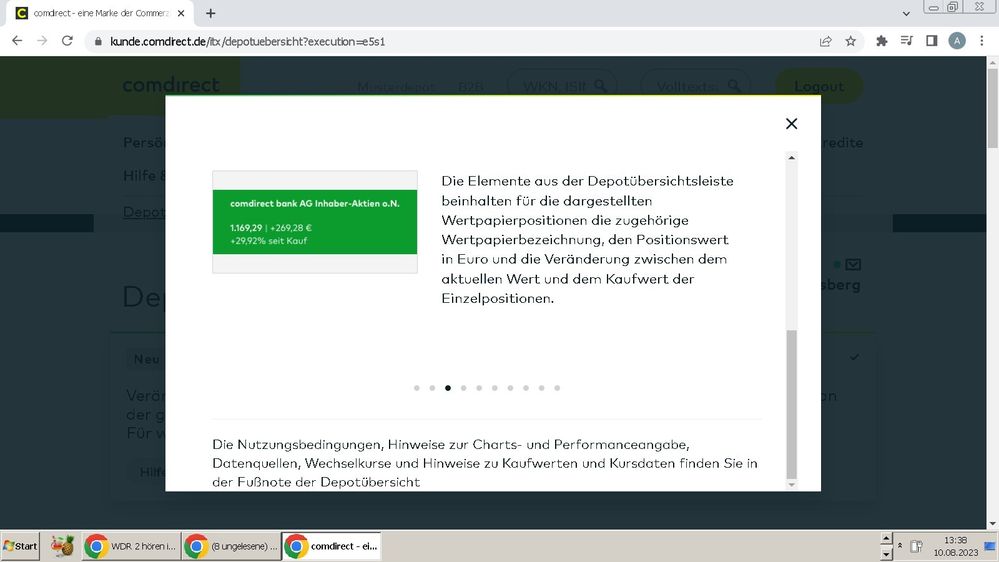Go to the tenth carousel dot
999x562 pixels.
tap(557, 388)
